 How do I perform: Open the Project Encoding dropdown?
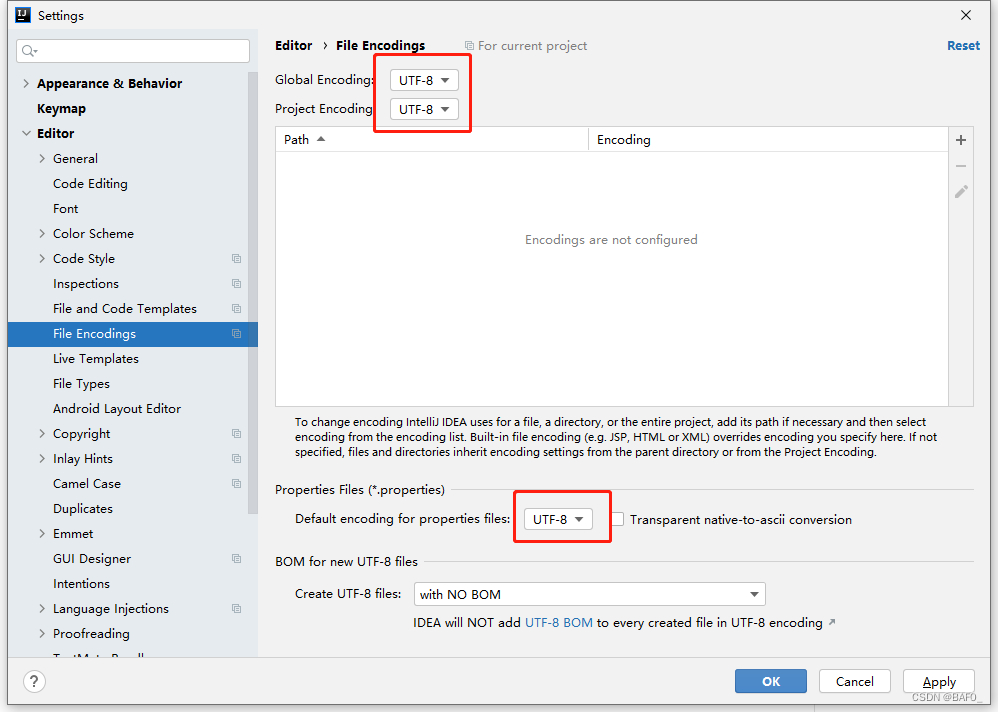point(424,109)
